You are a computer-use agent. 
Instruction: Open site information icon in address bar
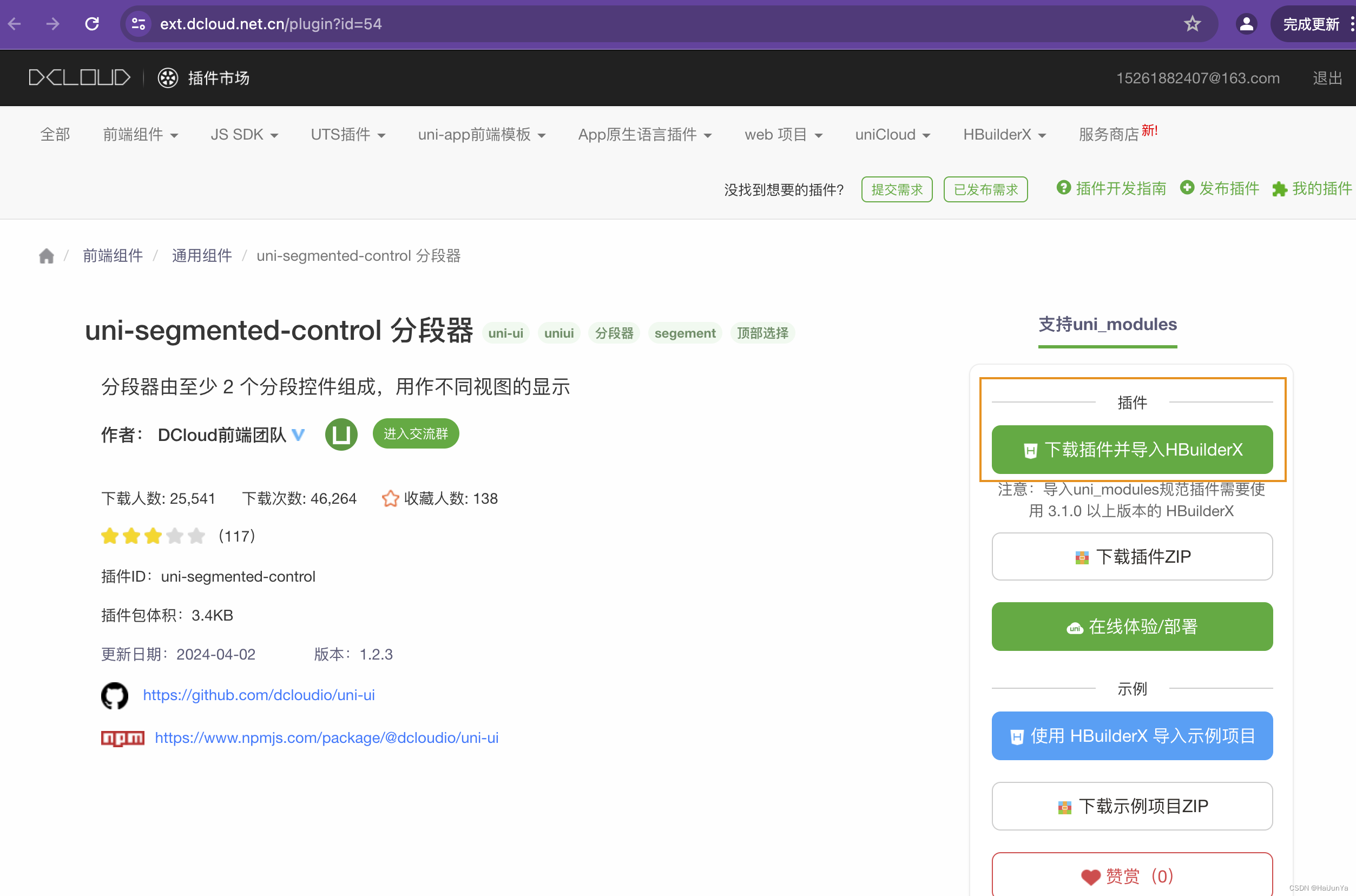pyautogui.click(x=139, y=24)
